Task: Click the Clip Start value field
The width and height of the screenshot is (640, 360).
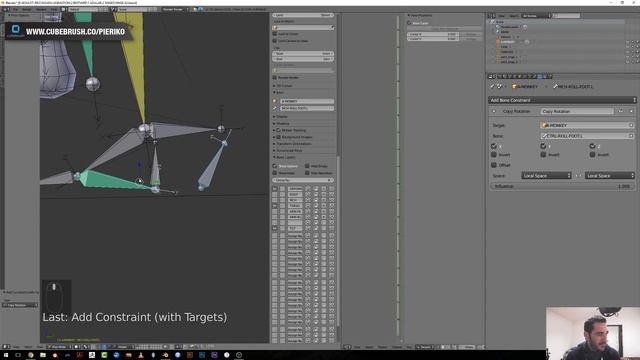Action: tap(303, 53)
